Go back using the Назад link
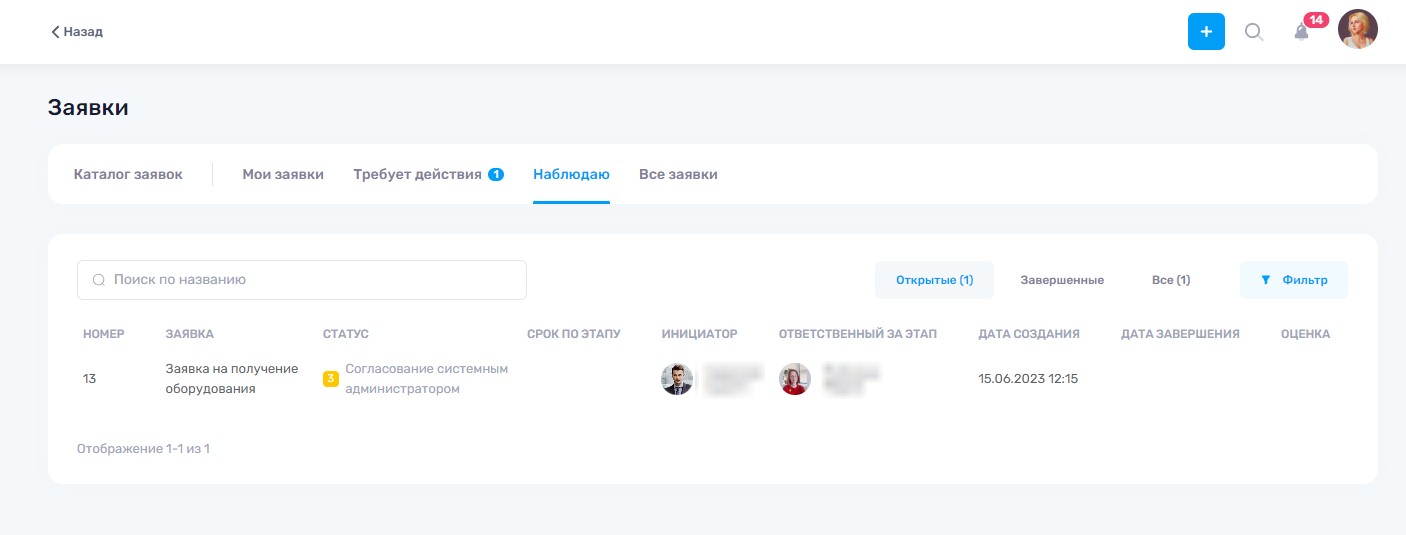1406x535 pixels. coord(77,32)
